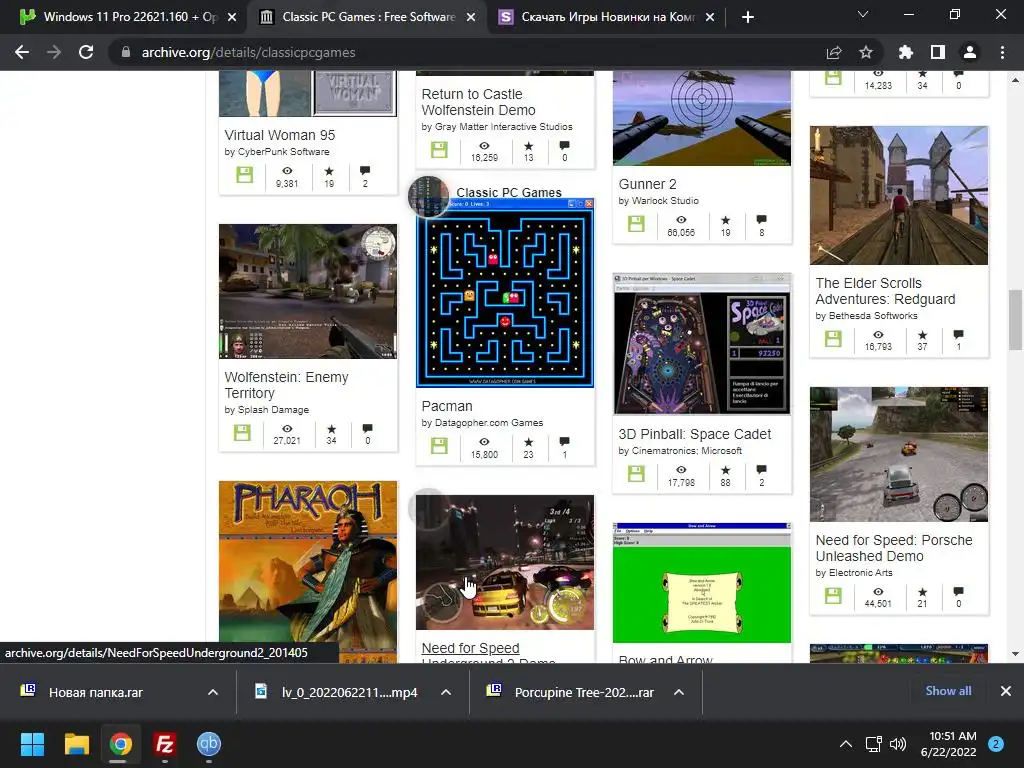1024x768 pixels.
Task: Open a new browser tab
Action: pos(748,17)
